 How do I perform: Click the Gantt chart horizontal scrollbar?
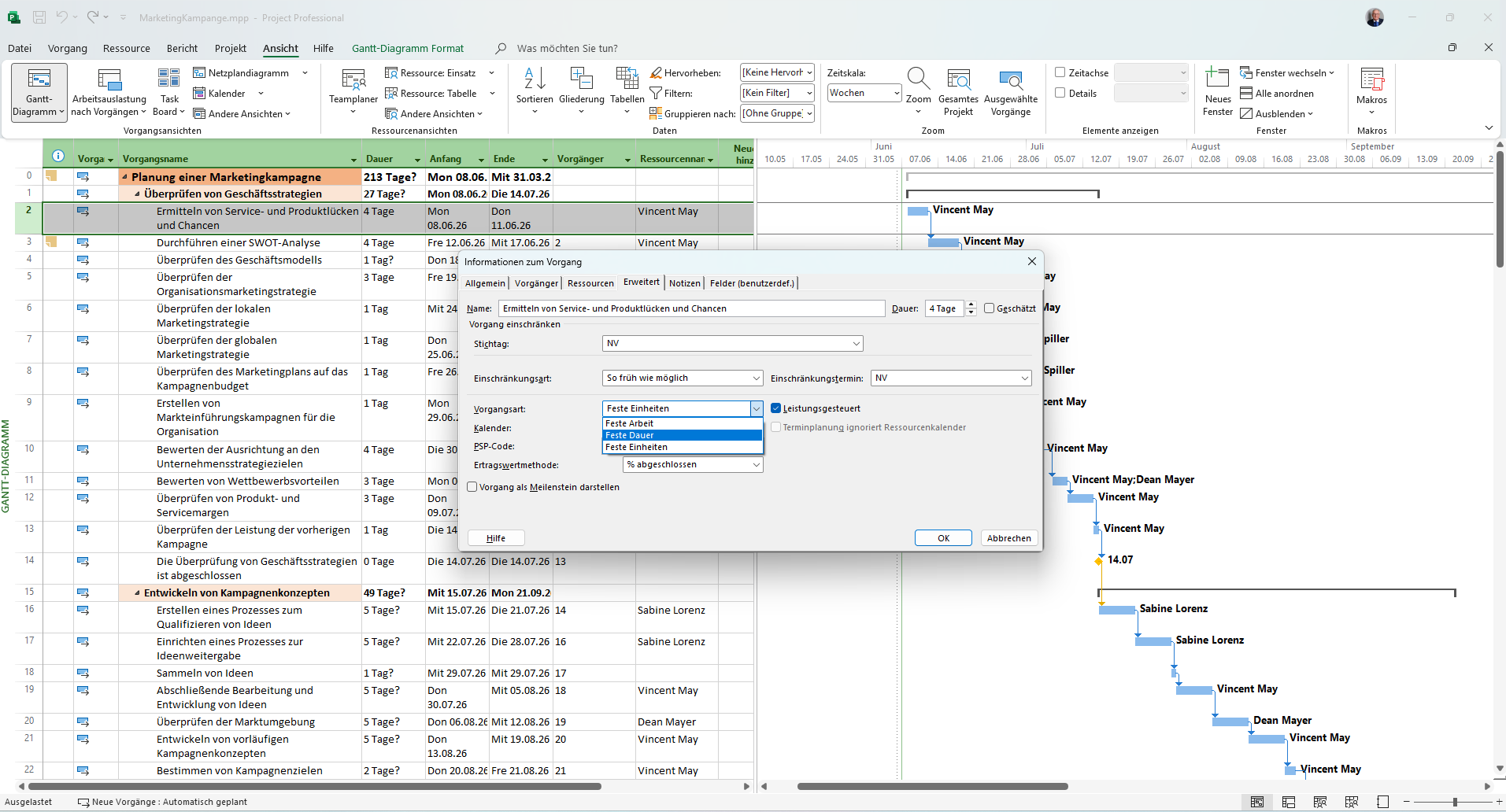point(932,786)
